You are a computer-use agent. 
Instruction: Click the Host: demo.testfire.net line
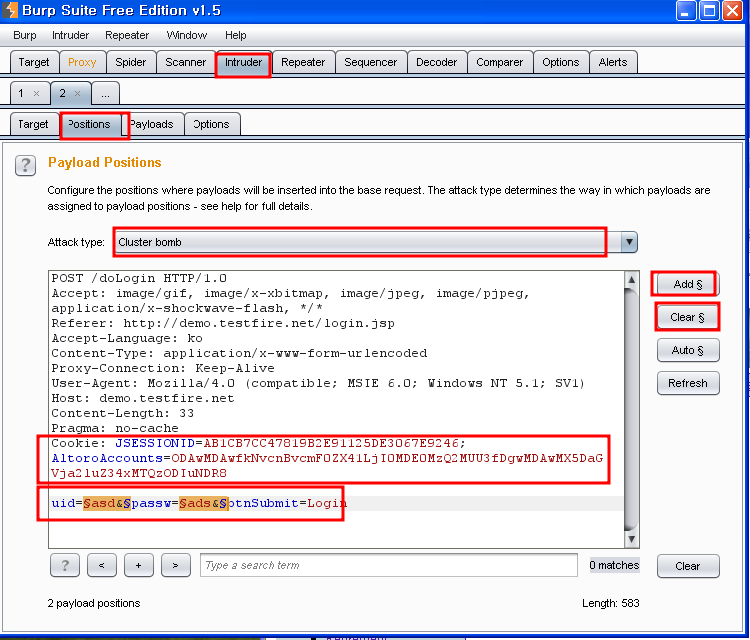tap(143, 398)
